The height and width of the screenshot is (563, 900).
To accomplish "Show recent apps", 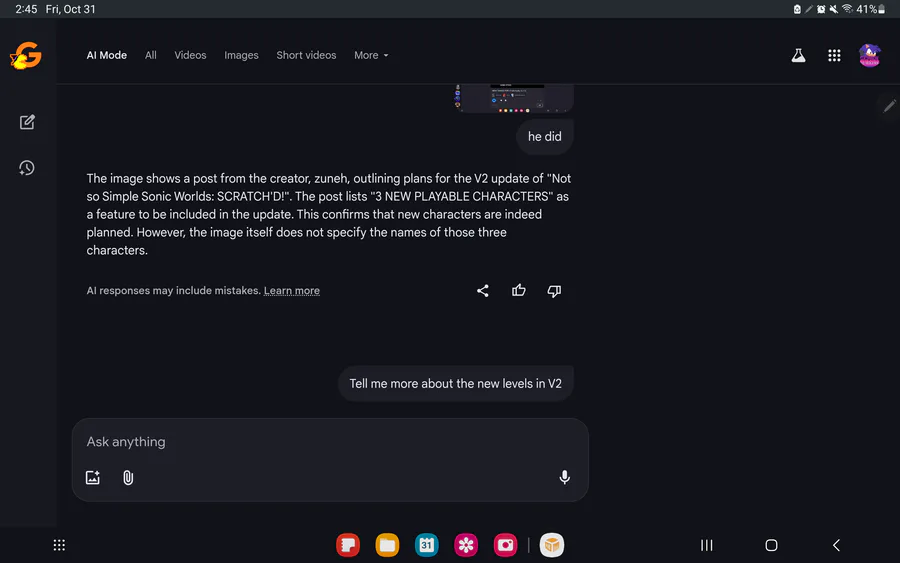I will [707, 545].
